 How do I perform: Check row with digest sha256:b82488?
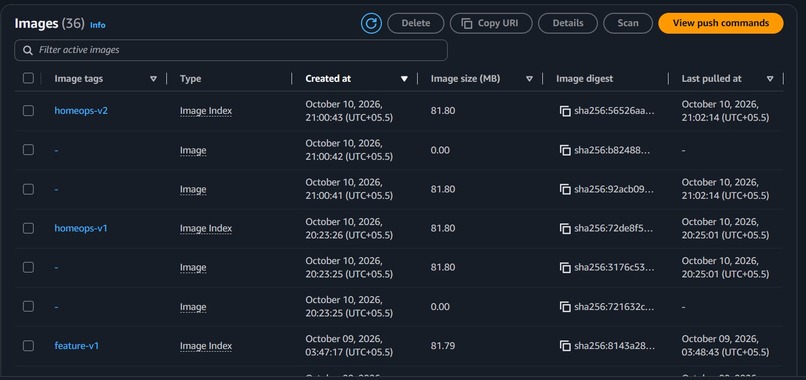tap(28, 150)
